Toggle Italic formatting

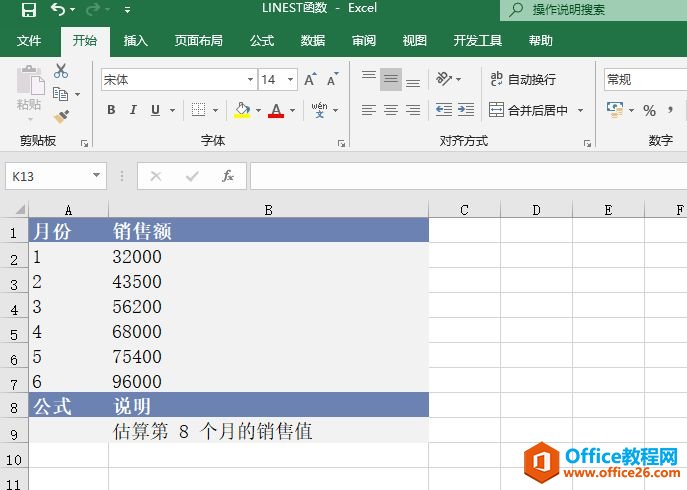coord(133,110)
